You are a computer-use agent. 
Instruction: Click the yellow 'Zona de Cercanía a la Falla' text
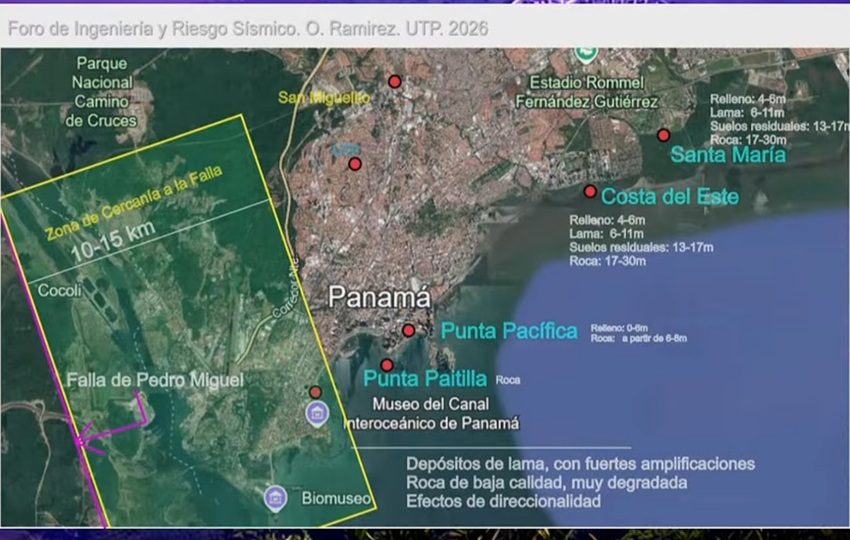(x=133, y=203)
